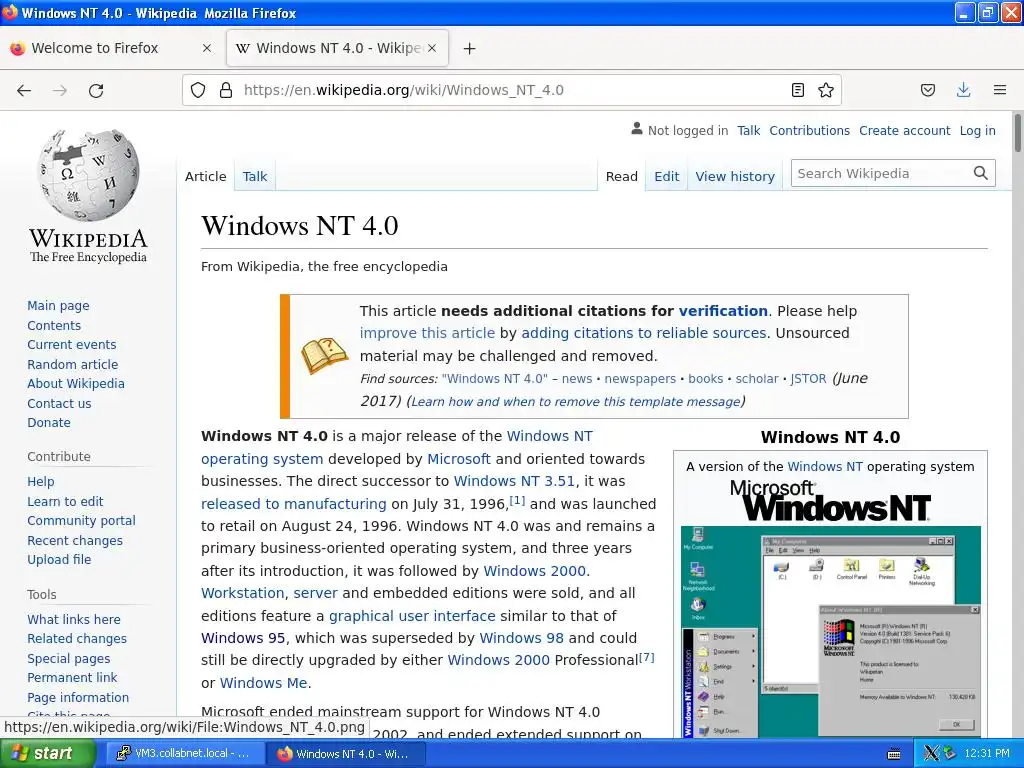Click the Microsoft Windows NT logo image
The width and height of the screenshot is (1024, 768).
point(830,502)
